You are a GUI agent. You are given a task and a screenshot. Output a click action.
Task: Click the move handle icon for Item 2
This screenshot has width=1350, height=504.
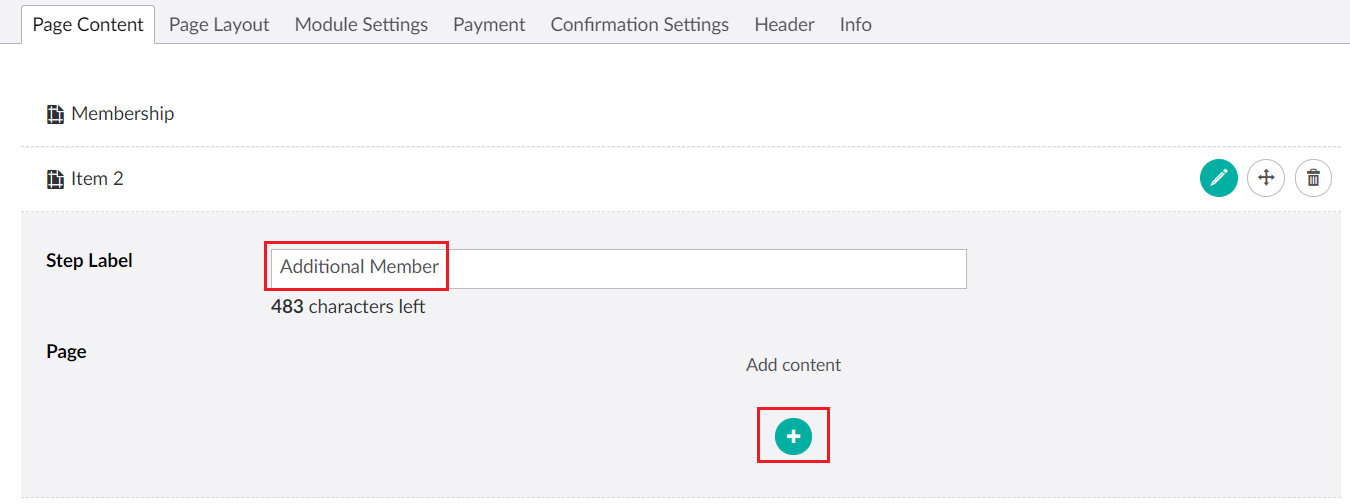click(x=1266, y=179)
